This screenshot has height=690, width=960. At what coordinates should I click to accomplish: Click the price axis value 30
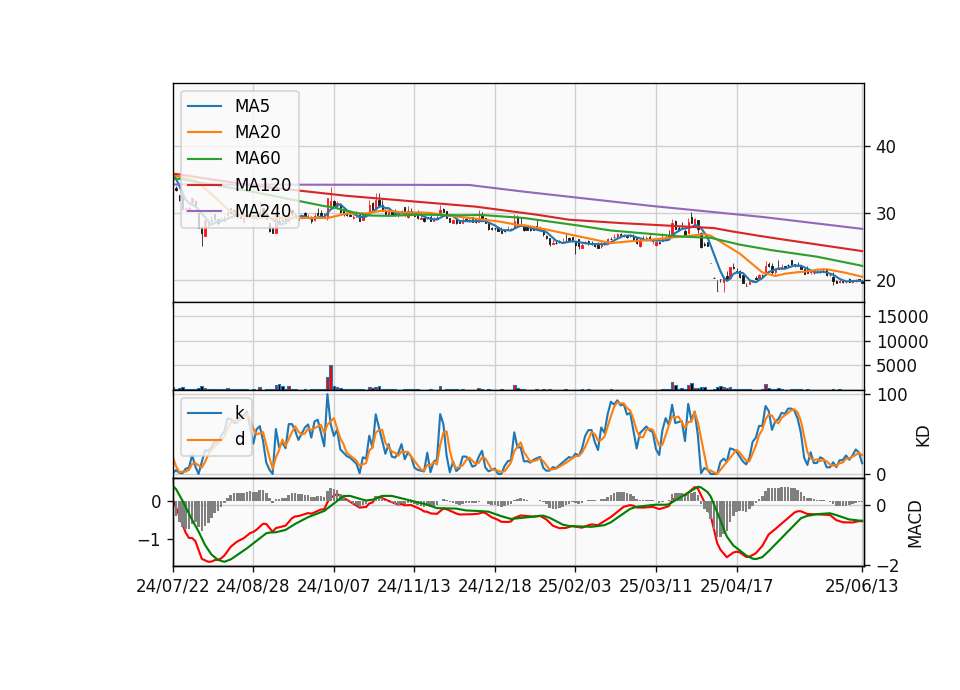[x=885, y=214]
